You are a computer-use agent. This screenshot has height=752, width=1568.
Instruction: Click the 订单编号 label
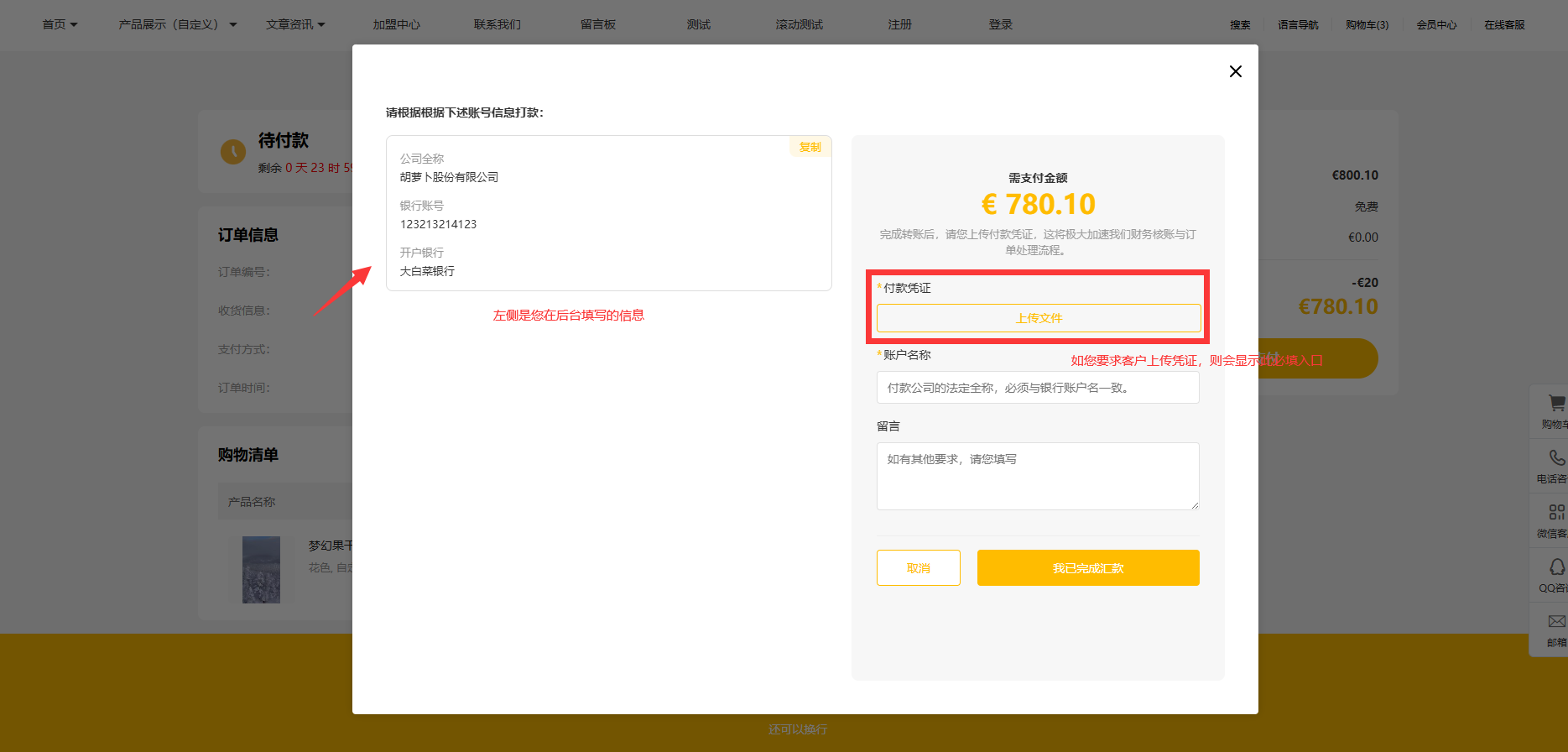pos(244,272)
